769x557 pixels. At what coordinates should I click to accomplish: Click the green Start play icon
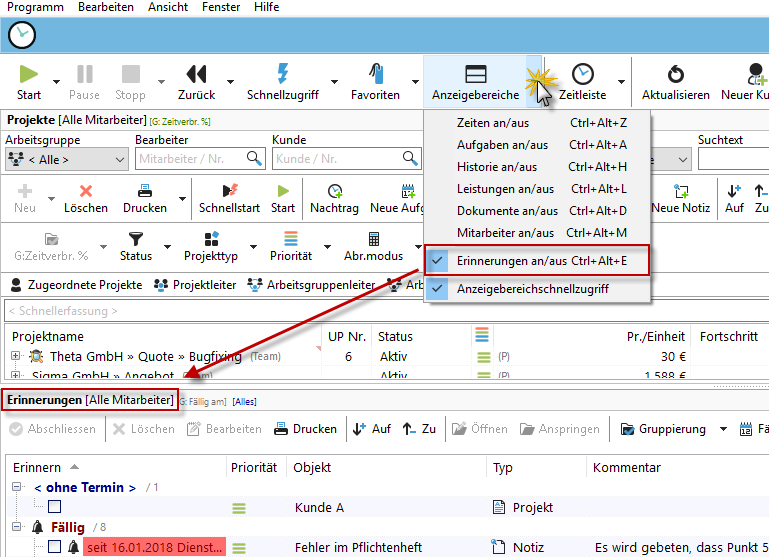pos(29,75)
